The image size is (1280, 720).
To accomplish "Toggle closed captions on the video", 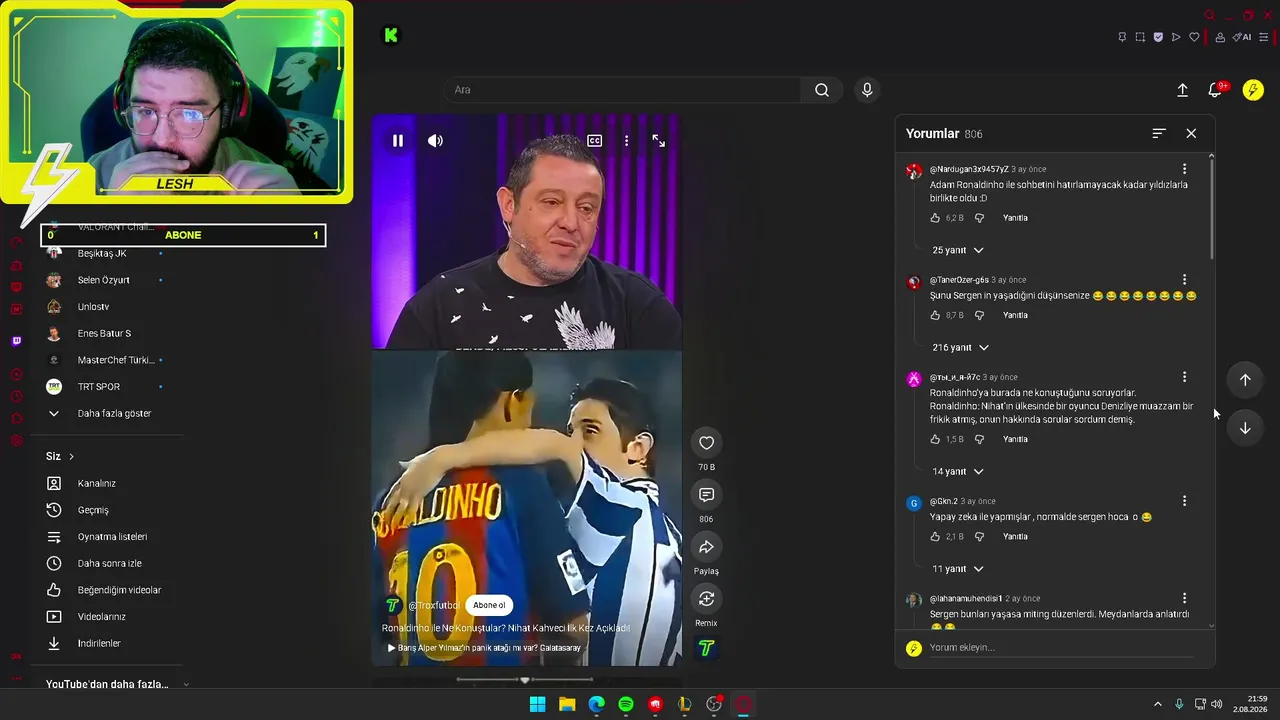I will click(595, 141).
